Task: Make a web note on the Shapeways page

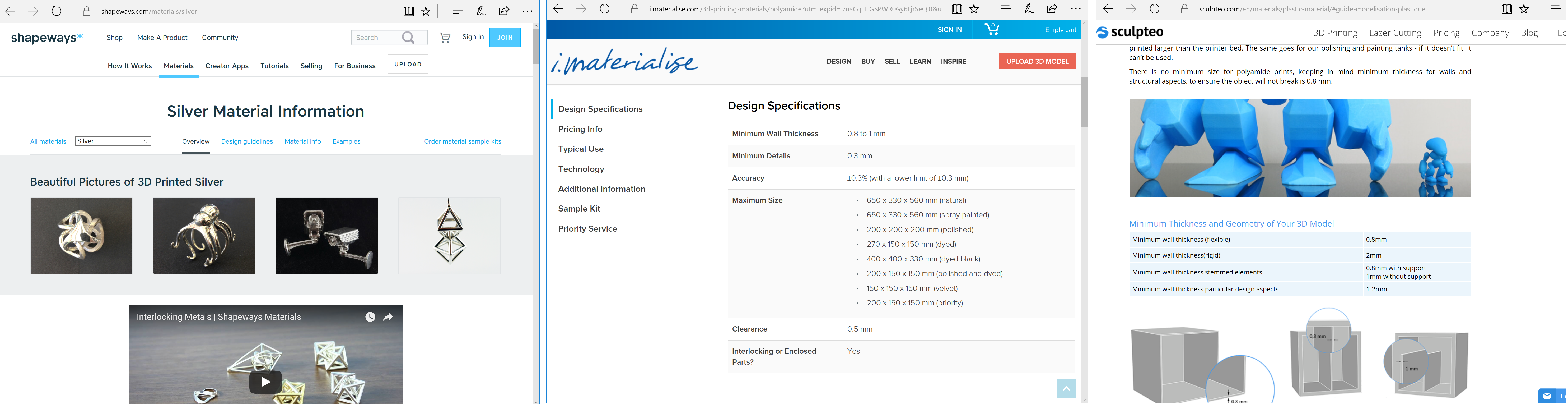Action: [481, 11]
